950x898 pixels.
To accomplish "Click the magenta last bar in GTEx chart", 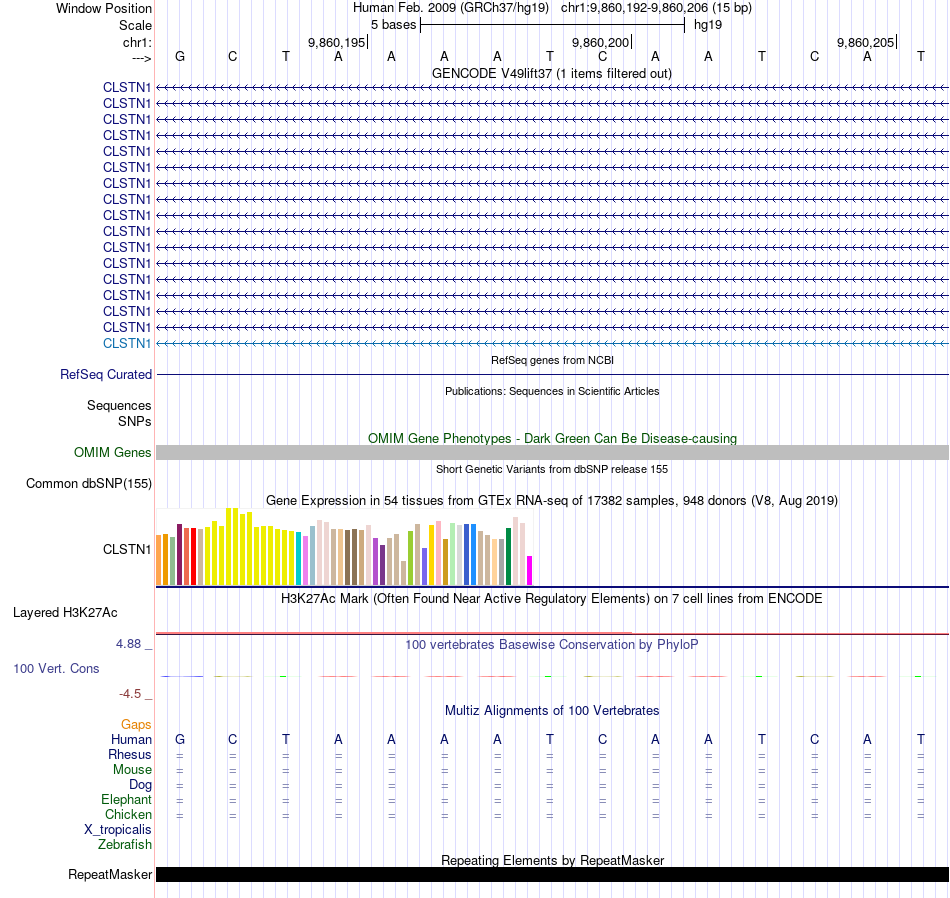I will 530,570.
